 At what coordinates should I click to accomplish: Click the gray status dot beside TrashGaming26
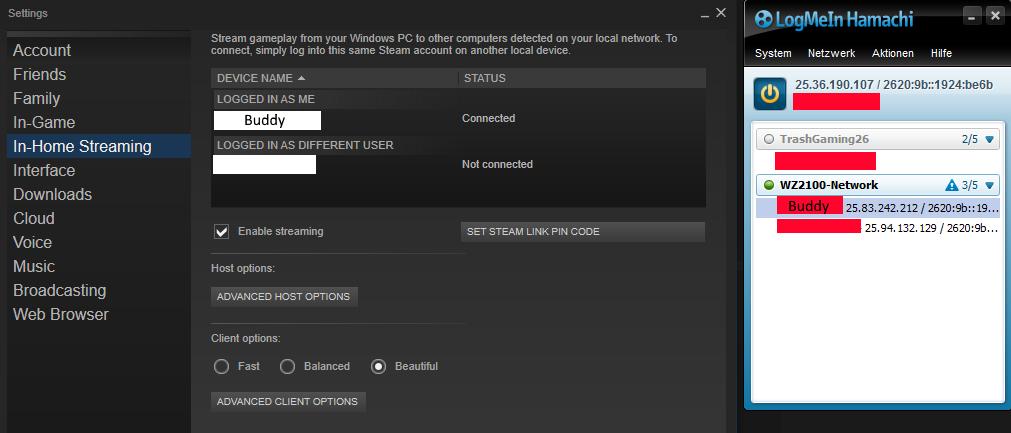point(768,139)
